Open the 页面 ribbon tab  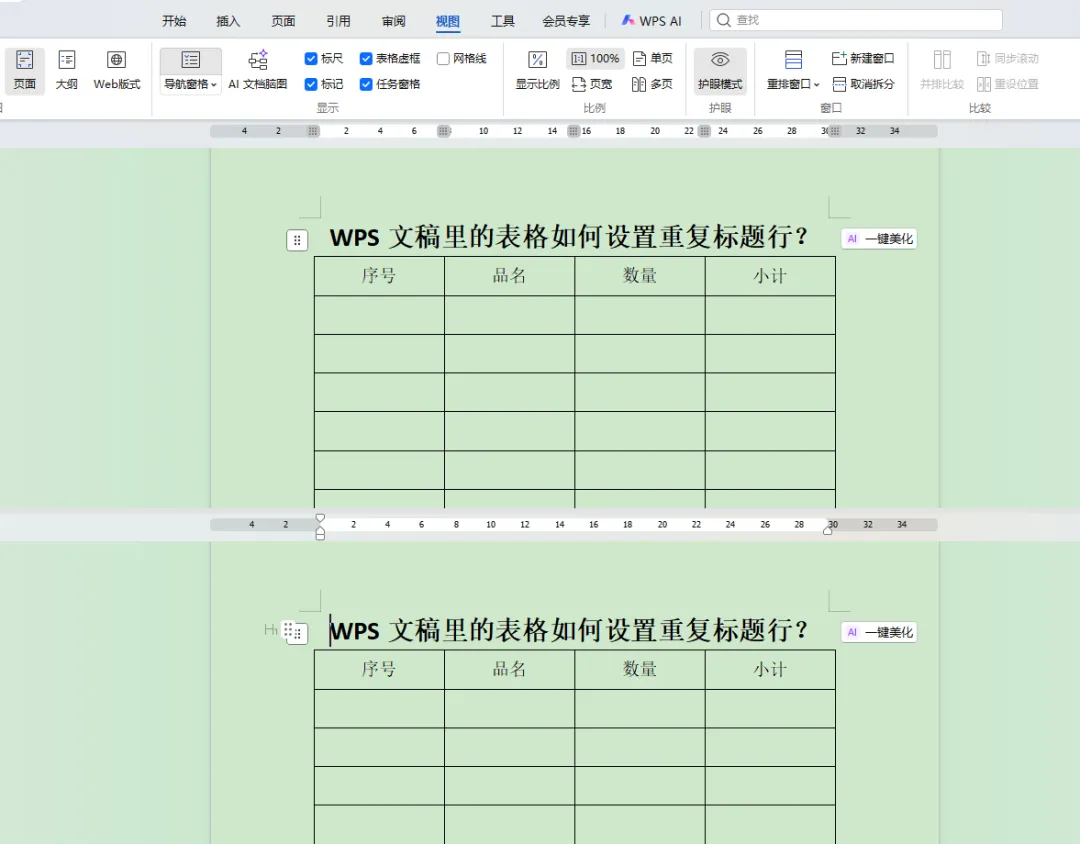coord(283,21)
